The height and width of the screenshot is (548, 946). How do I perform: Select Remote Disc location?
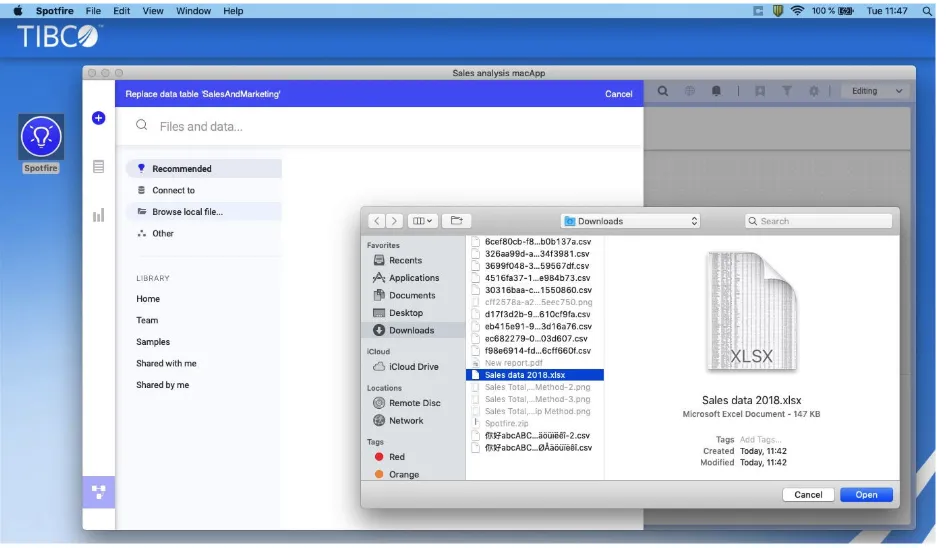413,403
